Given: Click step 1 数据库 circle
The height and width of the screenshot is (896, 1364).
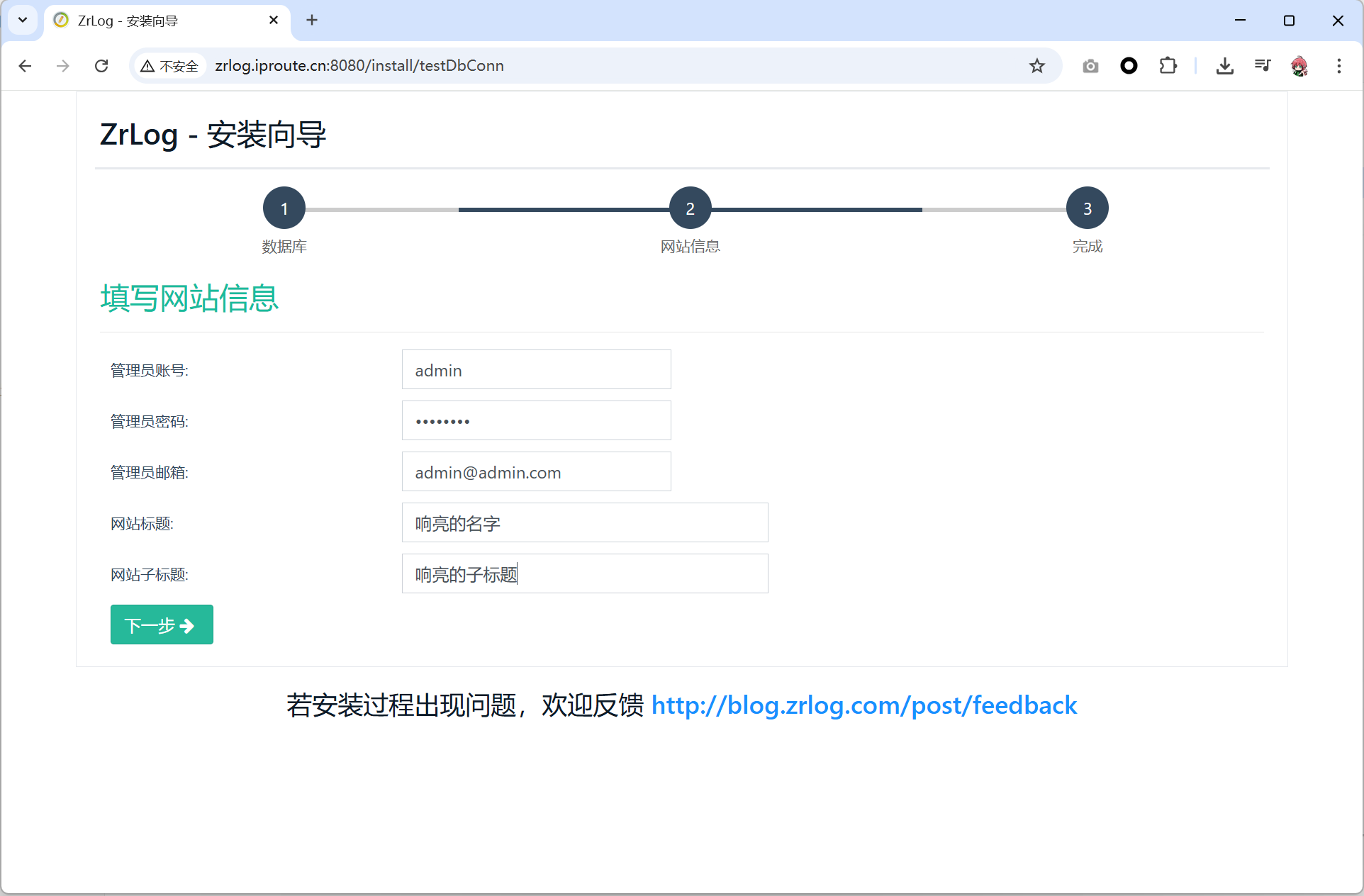Looking at the screenshot, I should point(284,208).
